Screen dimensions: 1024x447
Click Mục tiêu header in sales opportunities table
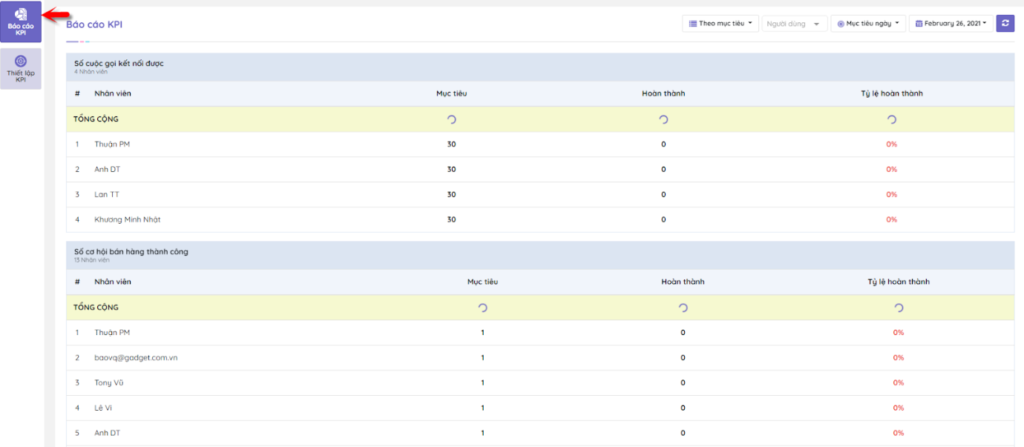pyautogui.click(x=483, y=282)
